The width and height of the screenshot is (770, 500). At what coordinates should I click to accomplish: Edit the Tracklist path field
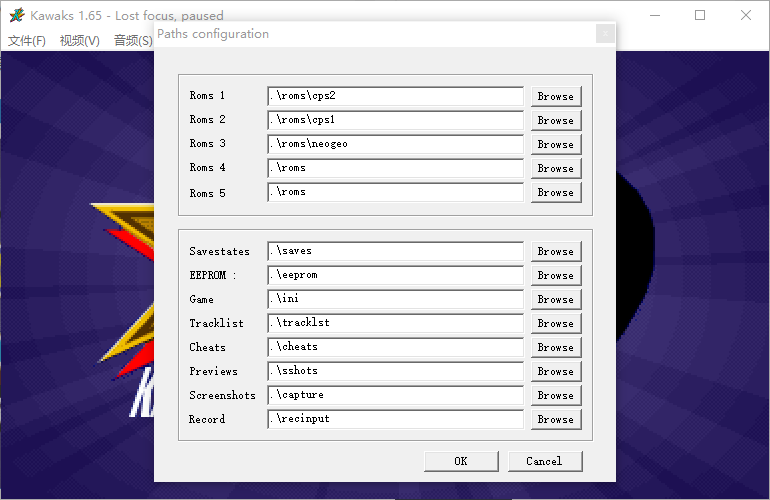click(x=395, y=324)
